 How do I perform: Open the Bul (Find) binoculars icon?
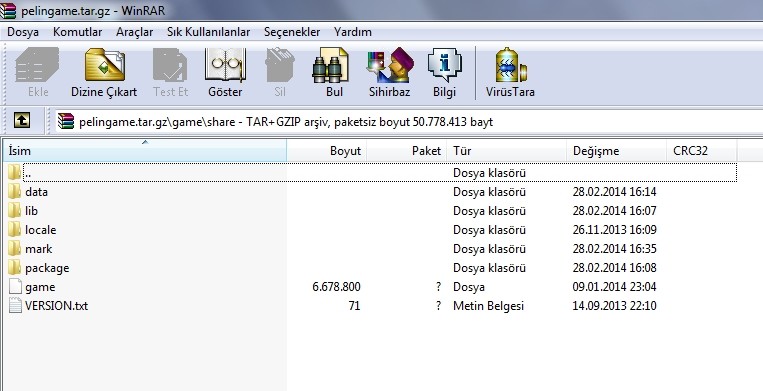tap(330, 65)
